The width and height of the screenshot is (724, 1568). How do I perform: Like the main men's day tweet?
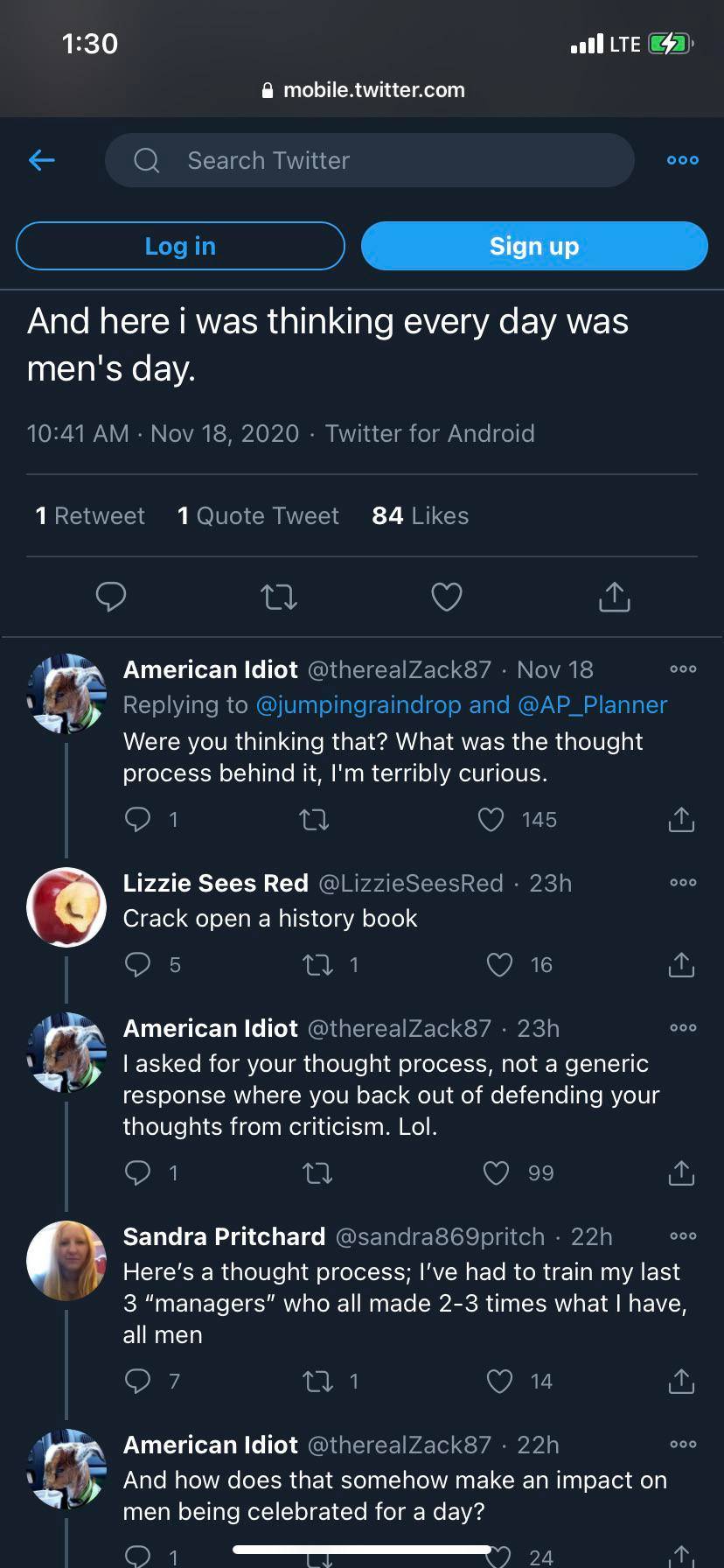pos(447,597)
